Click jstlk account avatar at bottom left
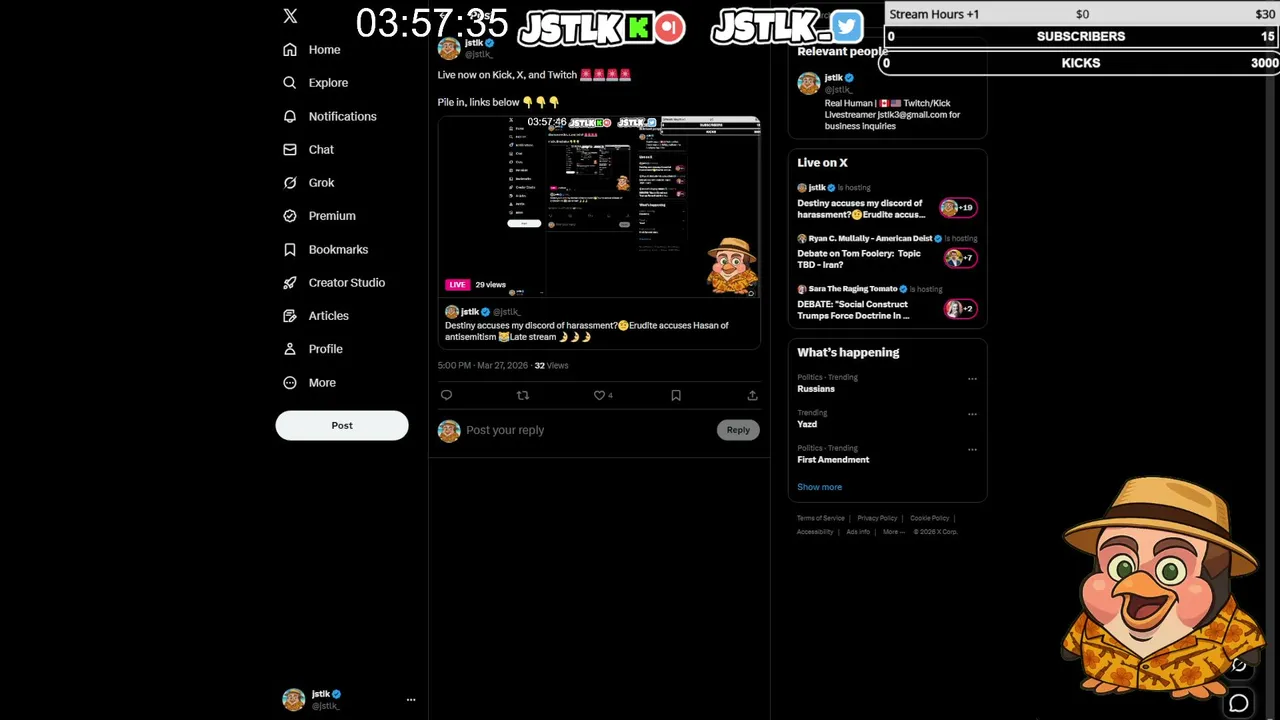This screenshot has width=1280, height=720. coord(293,700)
